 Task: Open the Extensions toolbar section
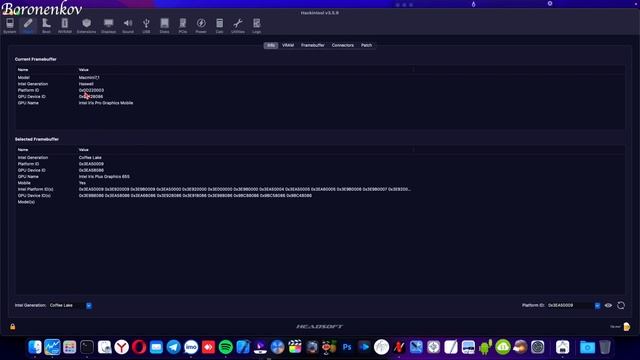tap(86, 25)
